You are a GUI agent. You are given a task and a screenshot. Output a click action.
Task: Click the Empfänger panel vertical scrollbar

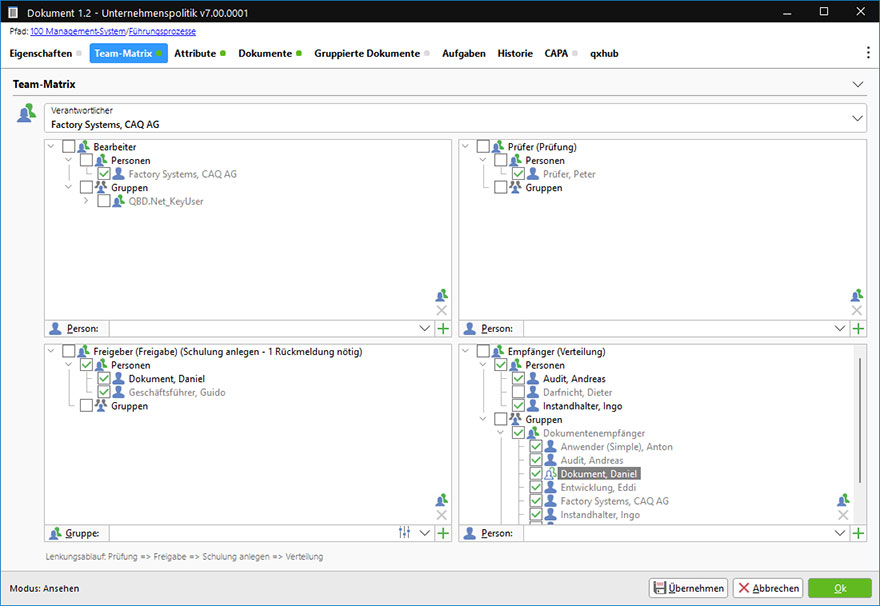tap(857, 420)
